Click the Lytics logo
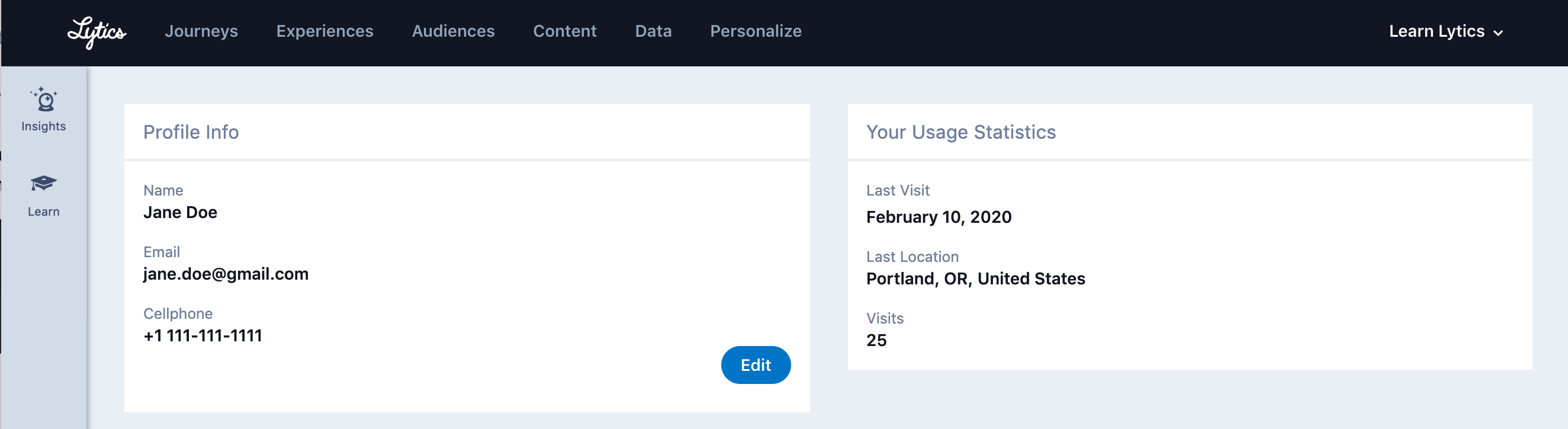Screen dimensions: 1568x429 coord(97,31)
